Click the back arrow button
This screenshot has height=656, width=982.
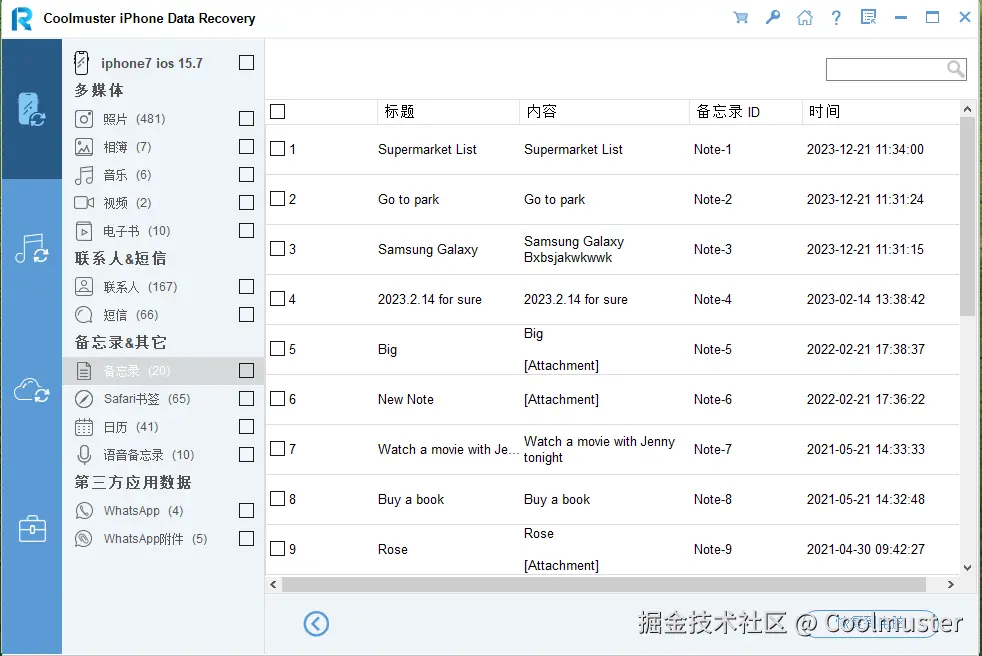(316, 623)
